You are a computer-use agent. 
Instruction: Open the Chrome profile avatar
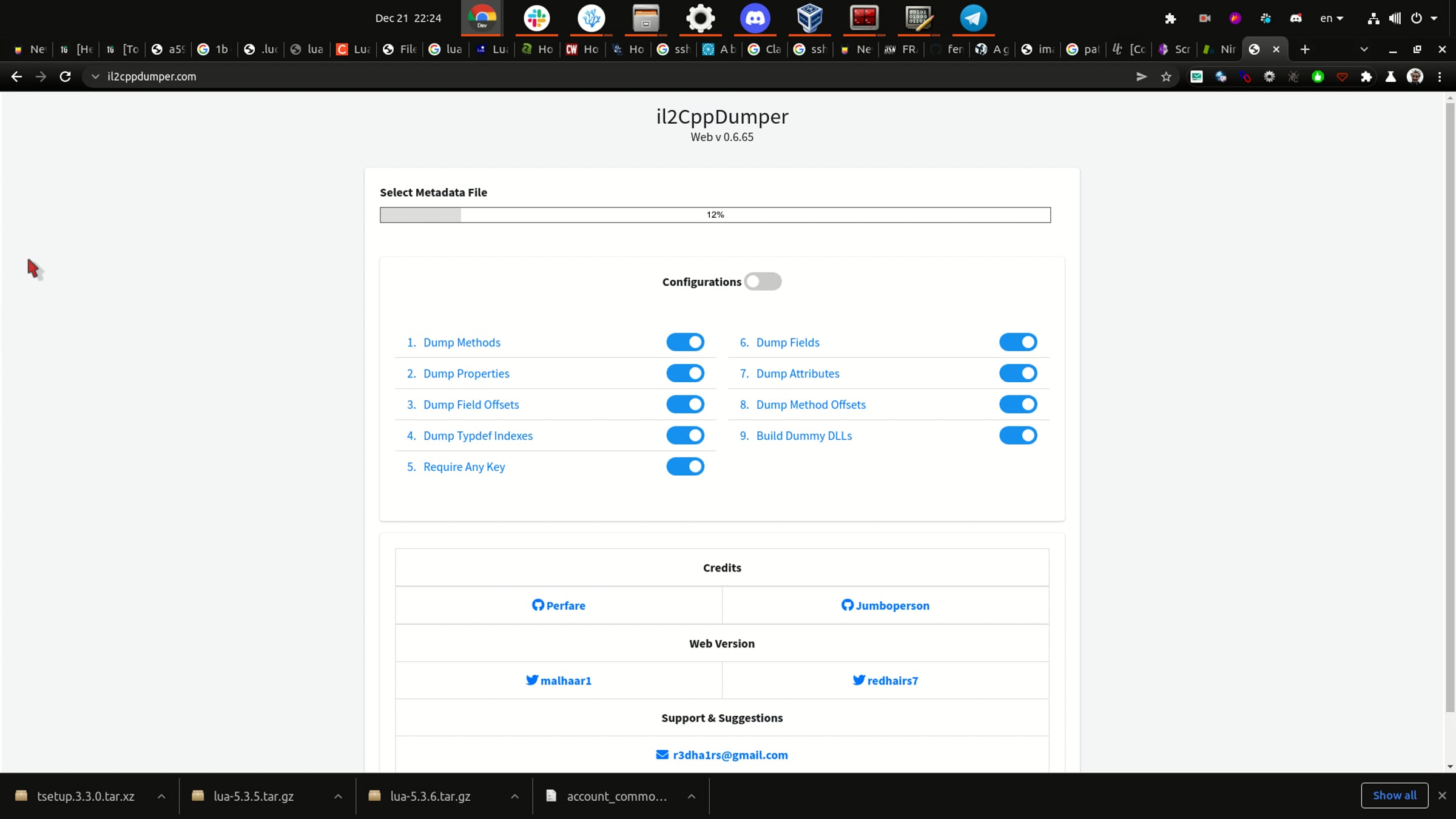(x=1415, y=76)
